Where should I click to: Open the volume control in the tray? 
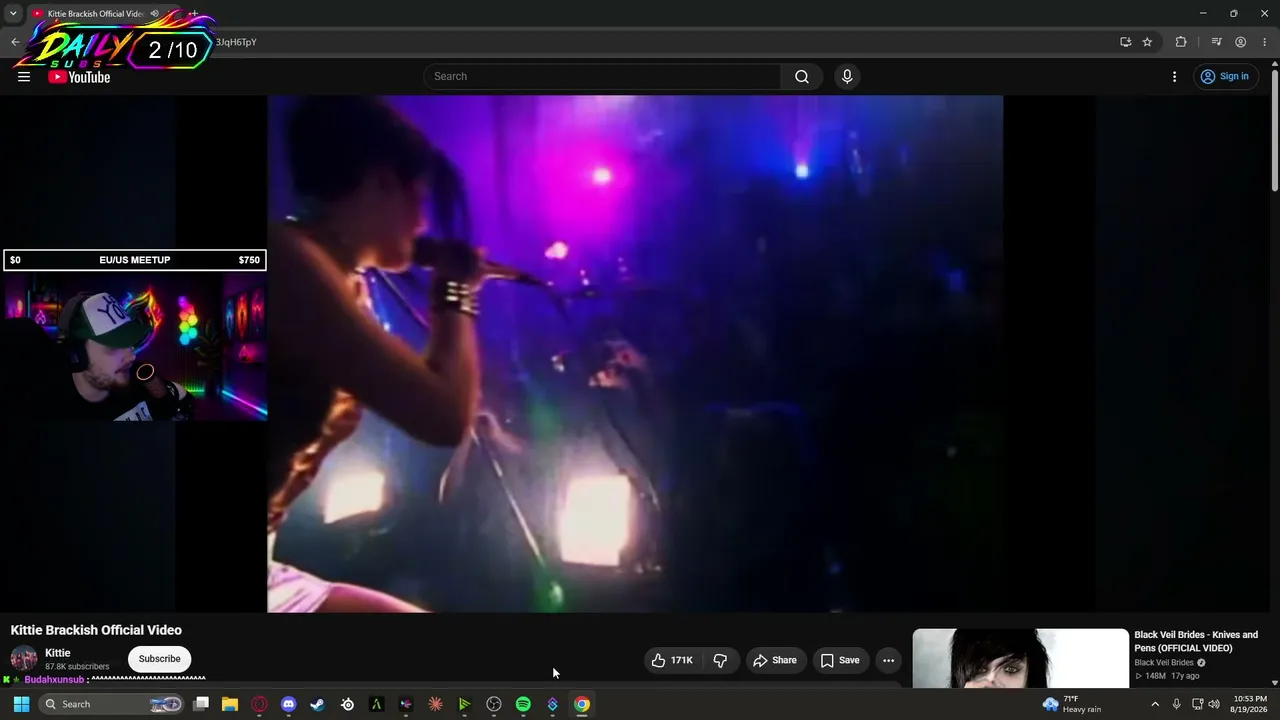pos(1214,704)
